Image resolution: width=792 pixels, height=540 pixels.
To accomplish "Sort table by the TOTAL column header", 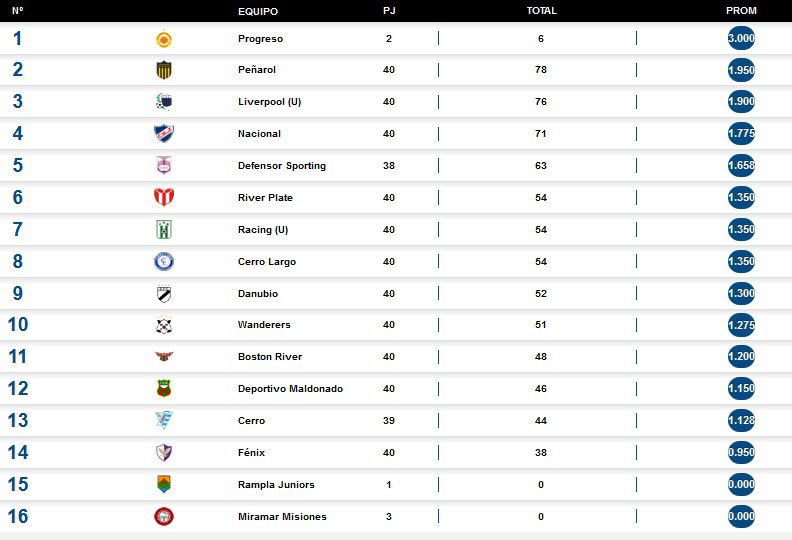I will click(541, 11).
